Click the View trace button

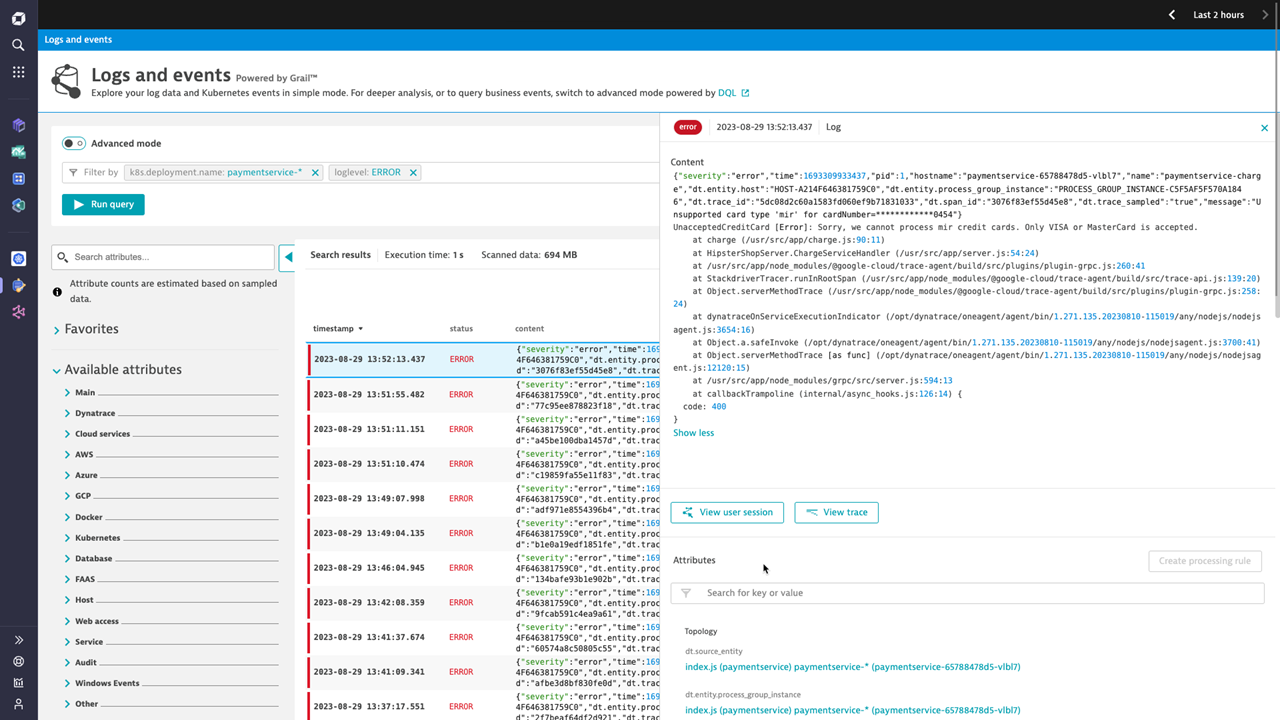pos(836,512)
